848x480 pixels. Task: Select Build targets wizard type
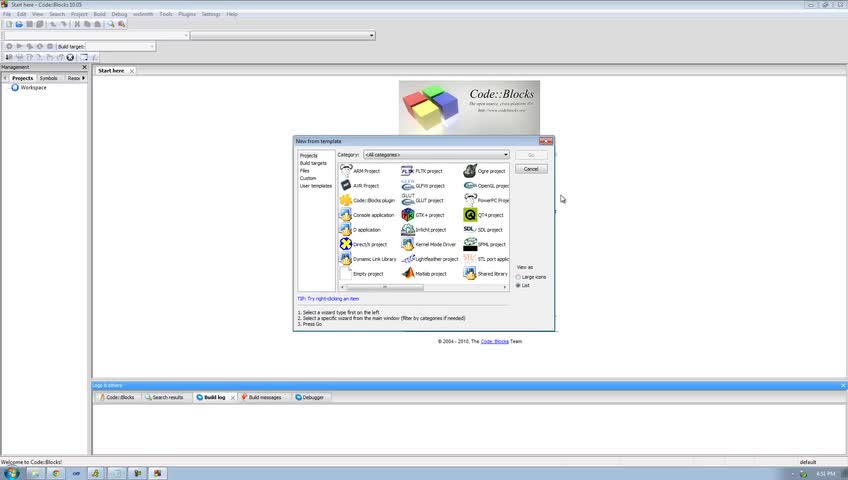point(313,163)
